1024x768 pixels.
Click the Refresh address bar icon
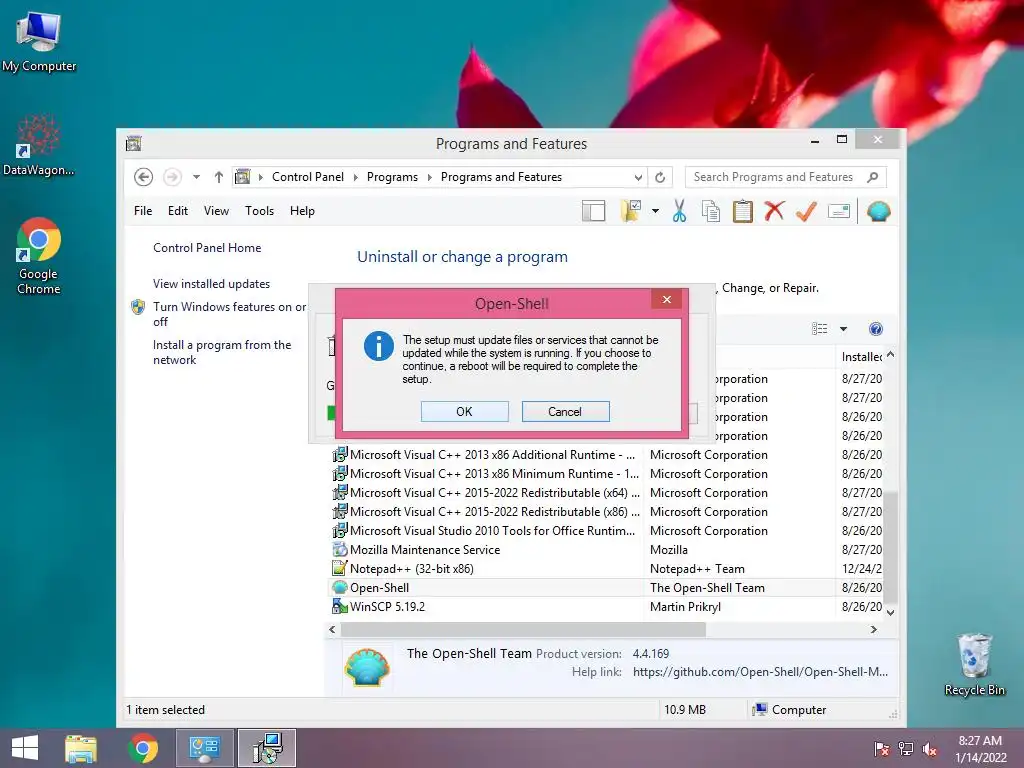(x=660, y=177)
